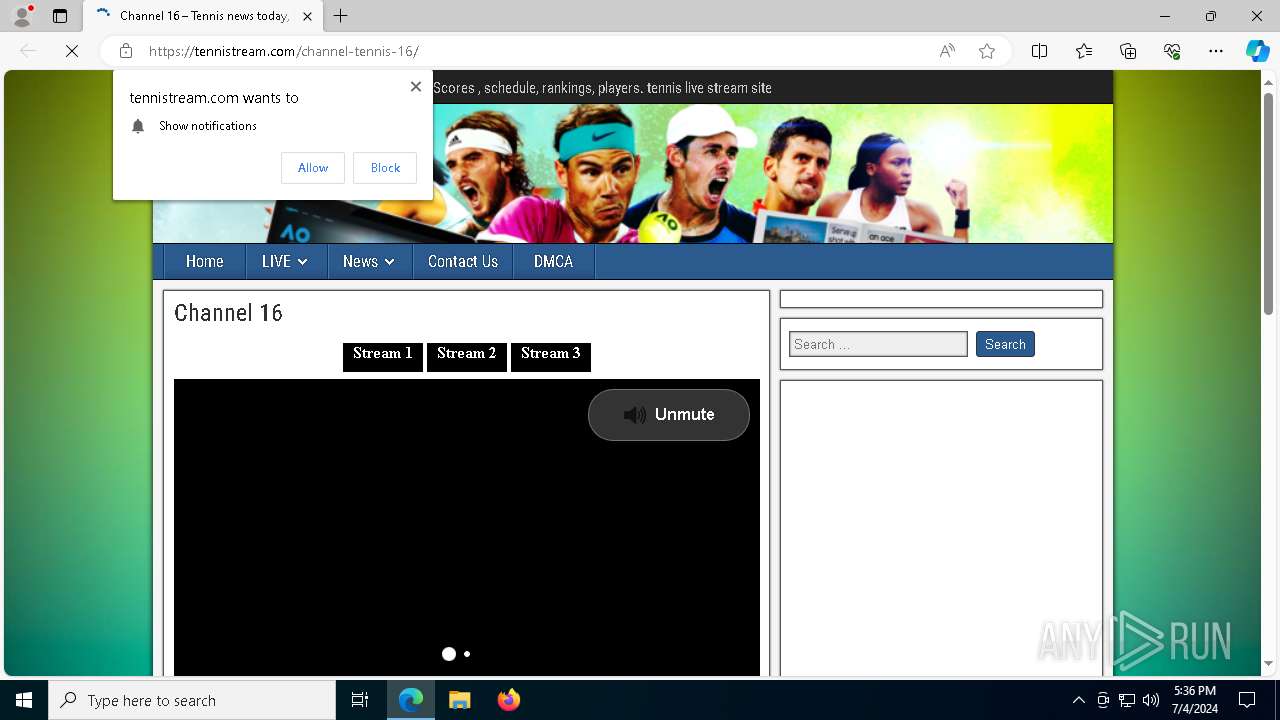
Task: Block notifications from tennistream.com
Action: point(385,168)
